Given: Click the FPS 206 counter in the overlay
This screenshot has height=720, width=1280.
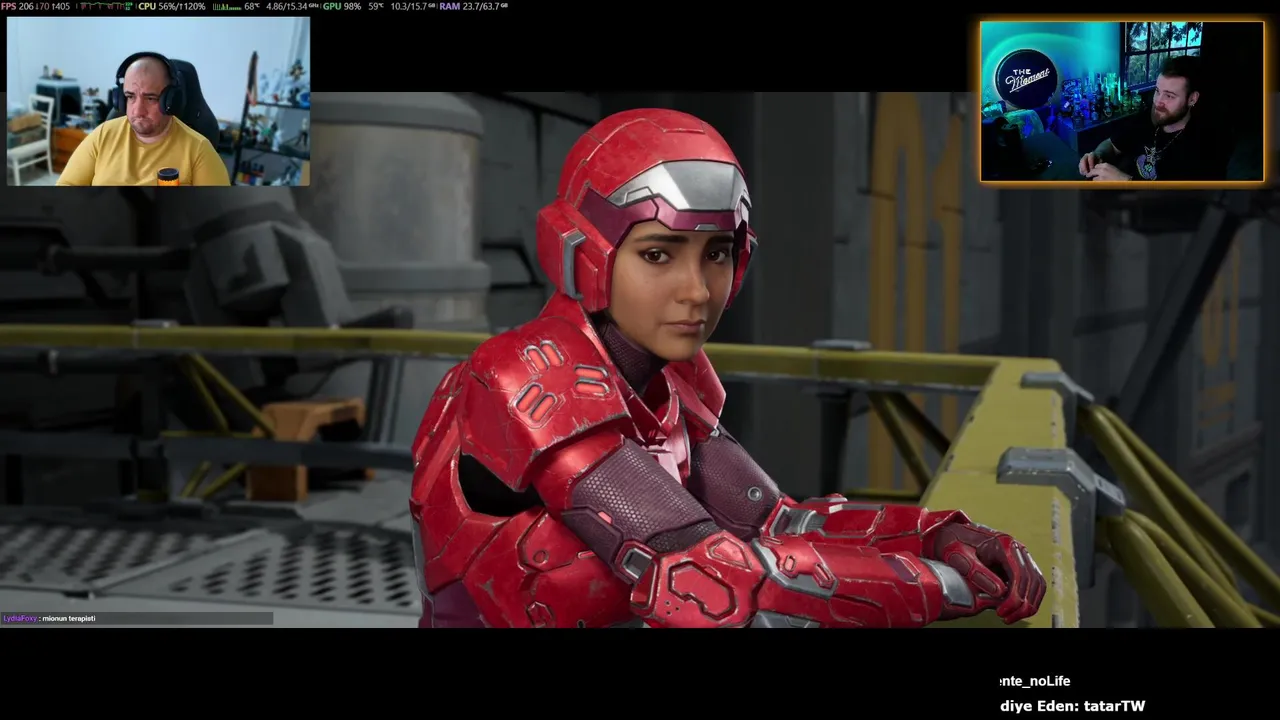Looking at the screenshot, I should pos(17,6).
